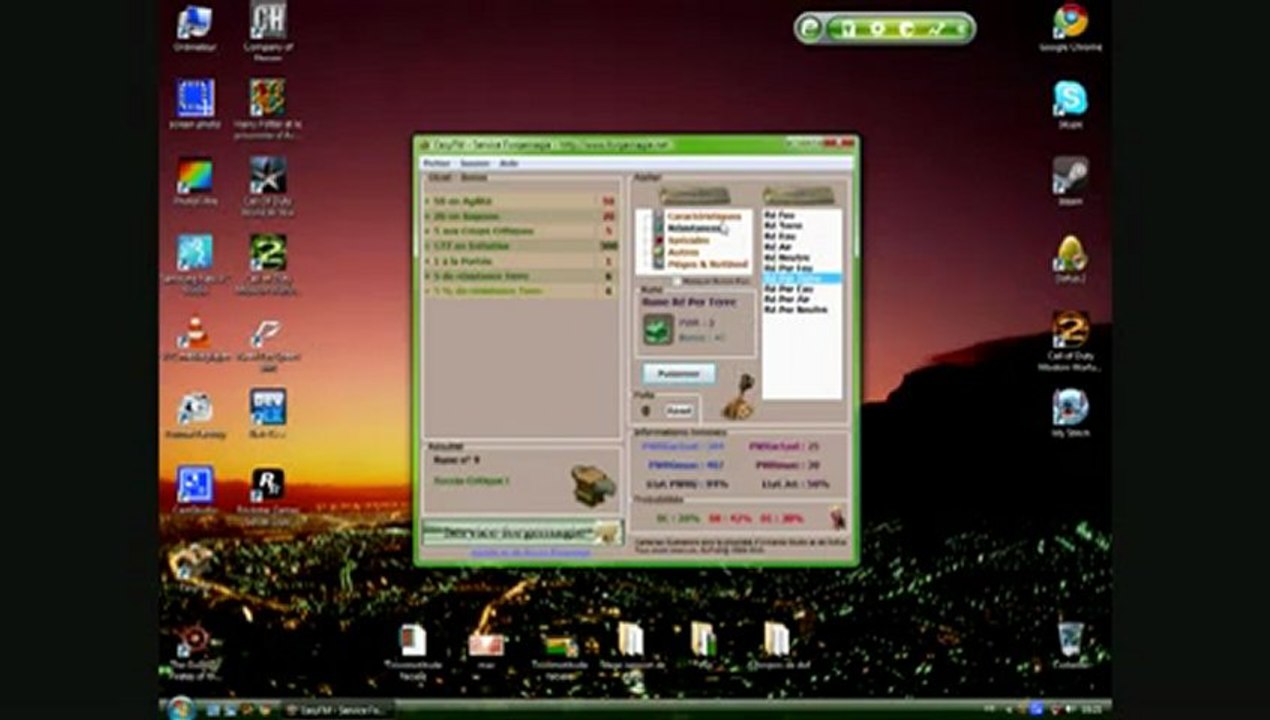Open the Session menu
Image resolution: width=1270 pixels, height=720 pixels.
click(475, 163)
